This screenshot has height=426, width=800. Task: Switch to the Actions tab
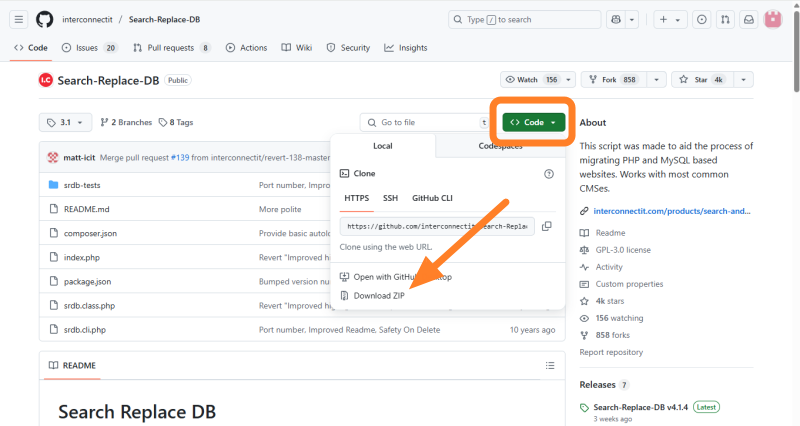pos(246,47)
